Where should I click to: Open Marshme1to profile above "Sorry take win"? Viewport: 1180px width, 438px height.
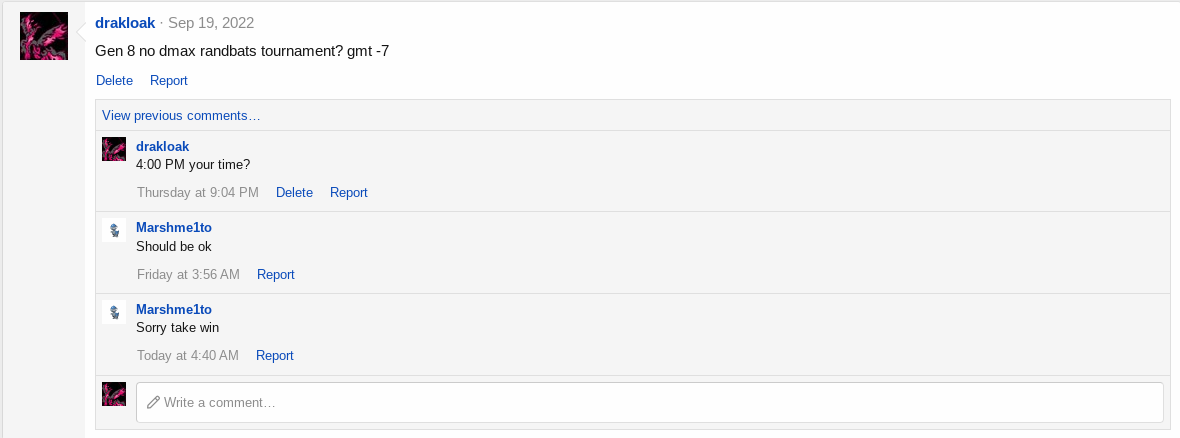click(174, 309)
